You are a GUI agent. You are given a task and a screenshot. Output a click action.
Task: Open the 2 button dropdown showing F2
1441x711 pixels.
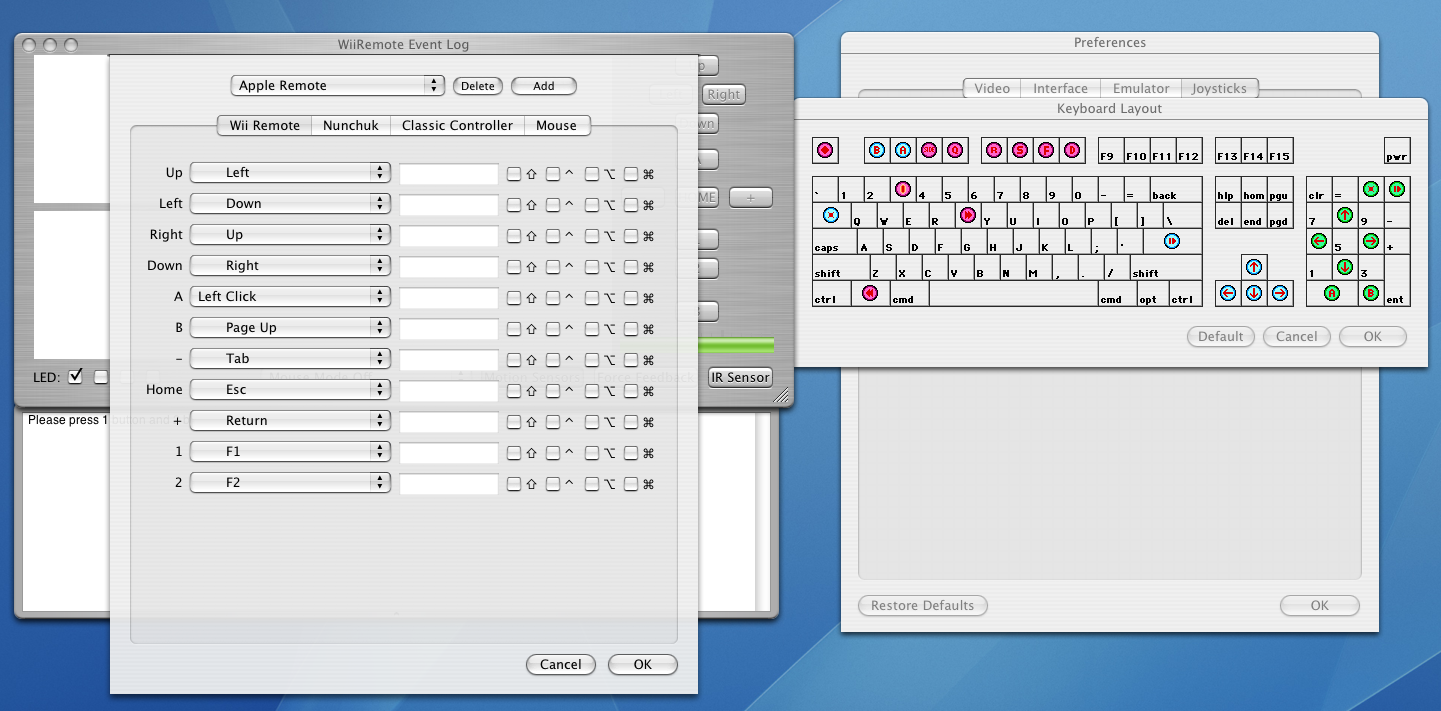coord(290,483)
